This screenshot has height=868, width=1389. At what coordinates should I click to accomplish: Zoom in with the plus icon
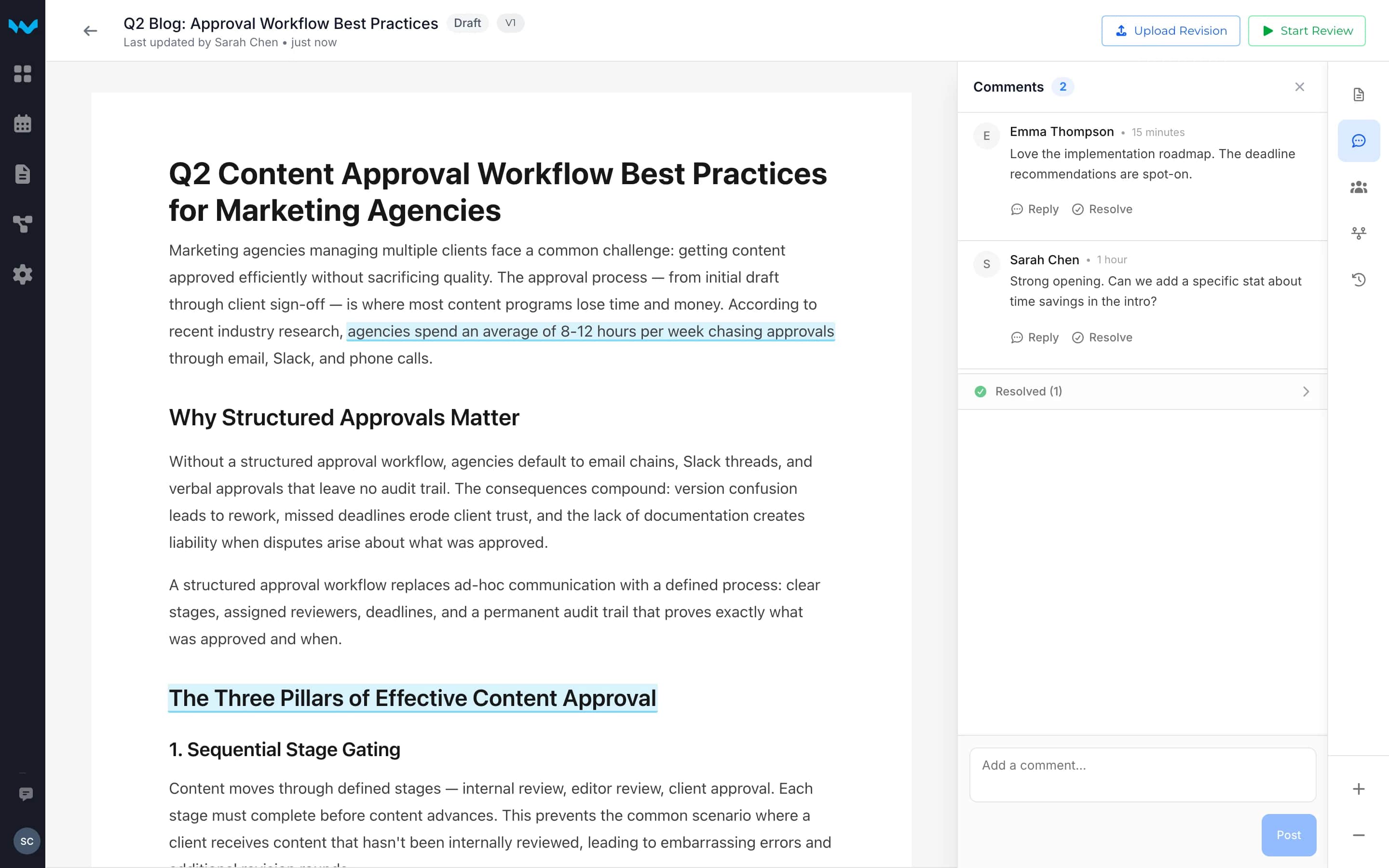(x=1359, y=789)
